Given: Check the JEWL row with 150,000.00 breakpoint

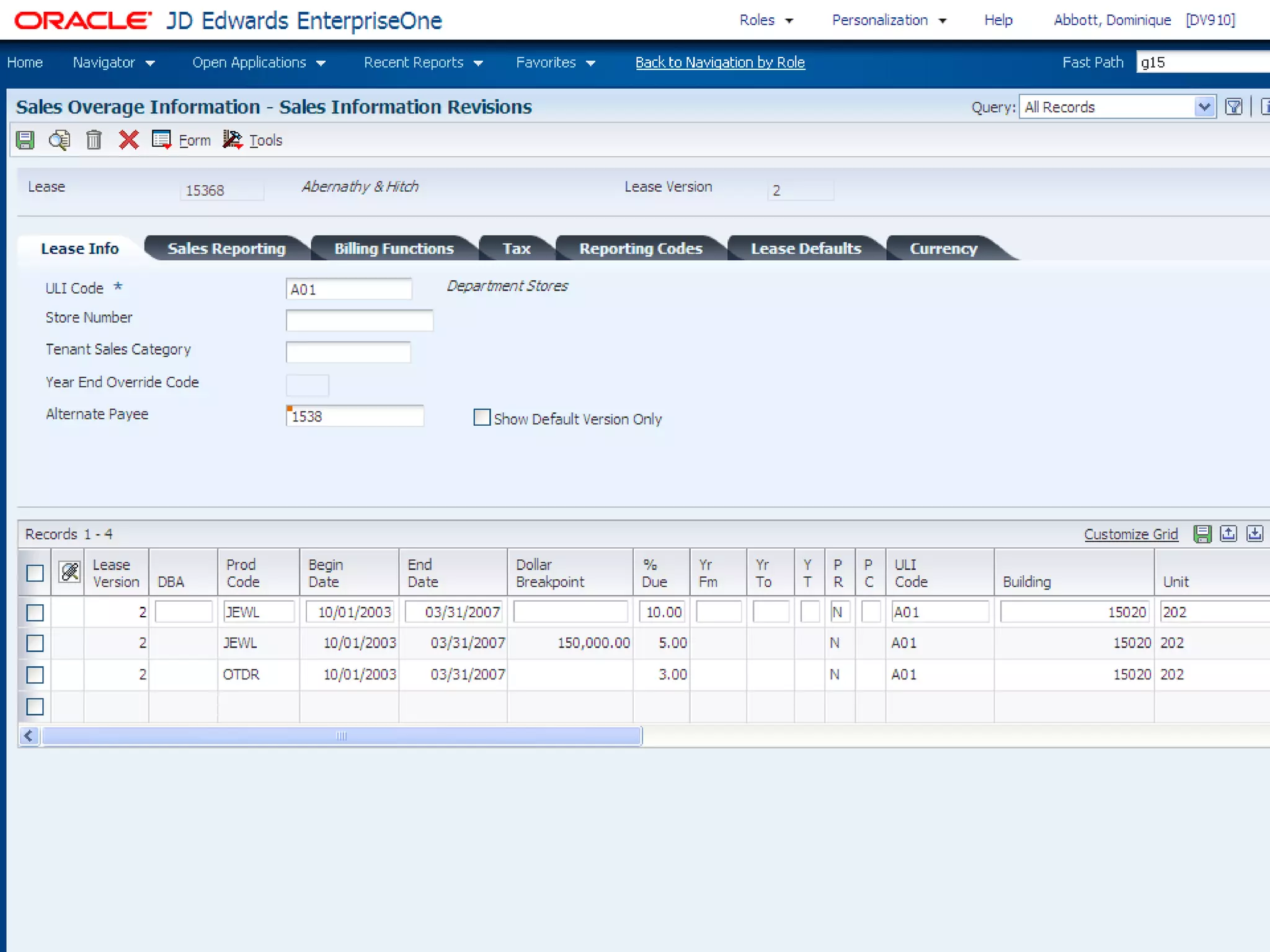Looking at the screenshot, I should point(35,643).
